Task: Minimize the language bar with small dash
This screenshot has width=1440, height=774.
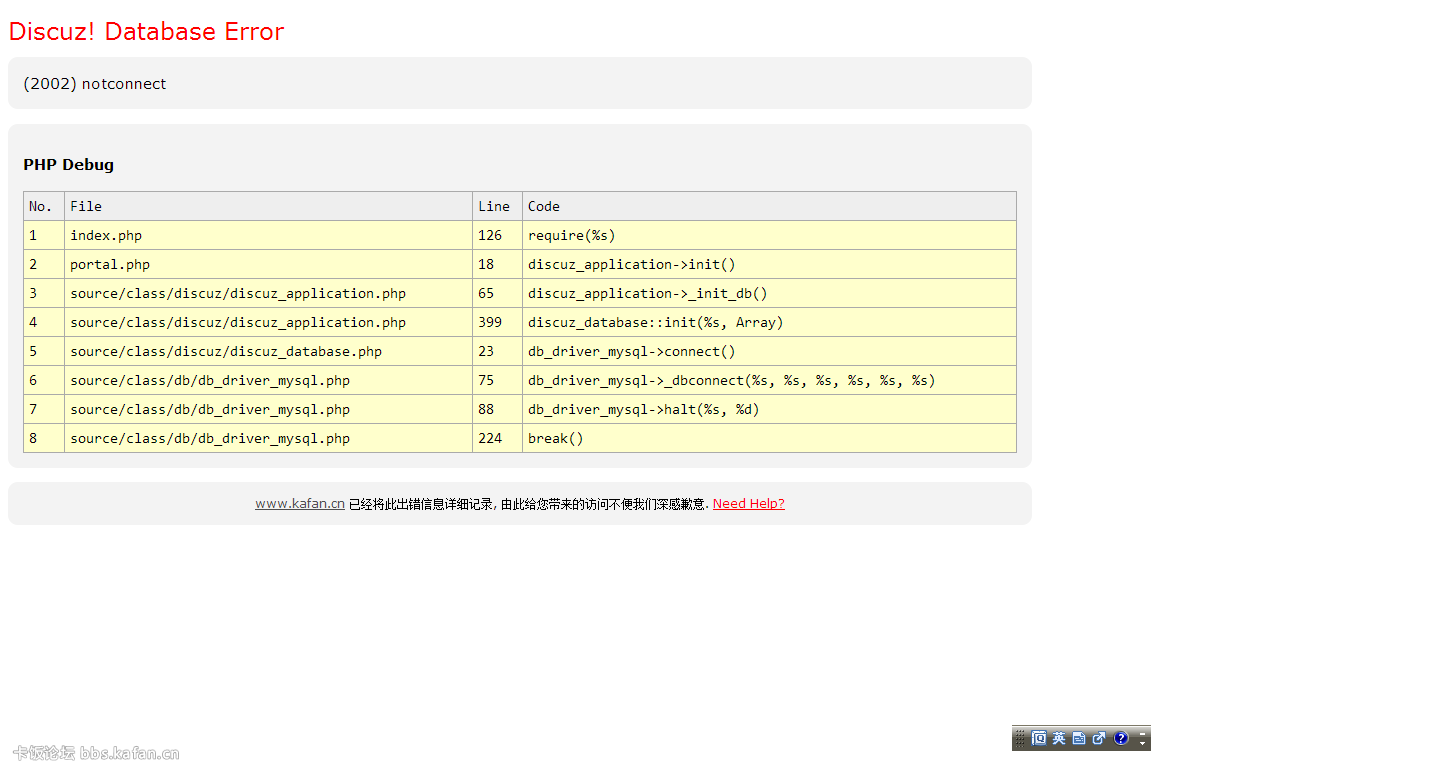Action: [x=1142, y=734]
